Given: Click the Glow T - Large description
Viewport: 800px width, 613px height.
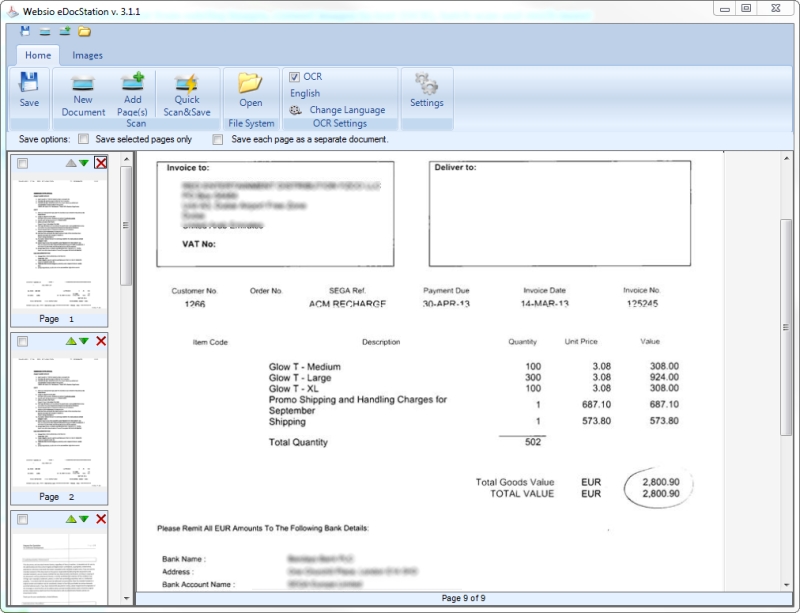Looking at the screenshot, I should (300, 378).
